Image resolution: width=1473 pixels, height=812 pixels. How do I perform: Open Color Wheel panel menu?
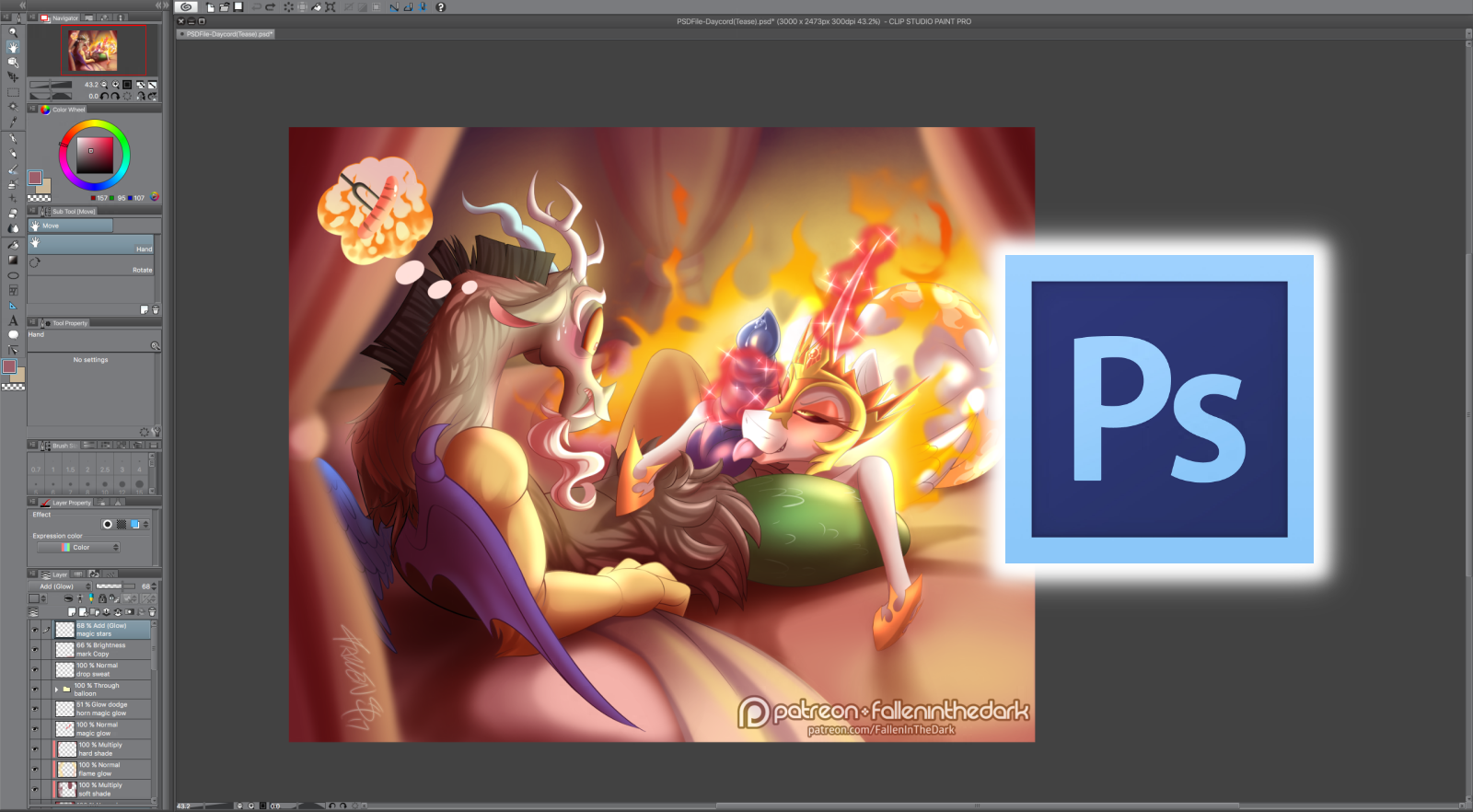(32, 109)
